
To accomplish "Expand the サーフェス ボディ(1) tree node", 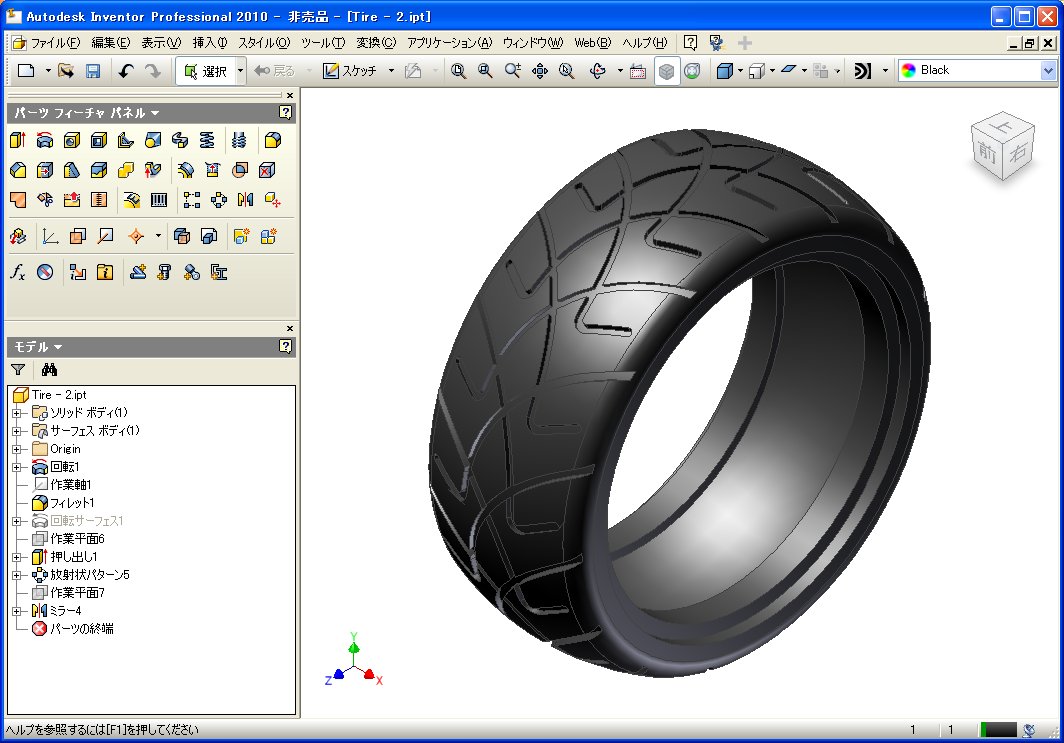I will [17, 431].
